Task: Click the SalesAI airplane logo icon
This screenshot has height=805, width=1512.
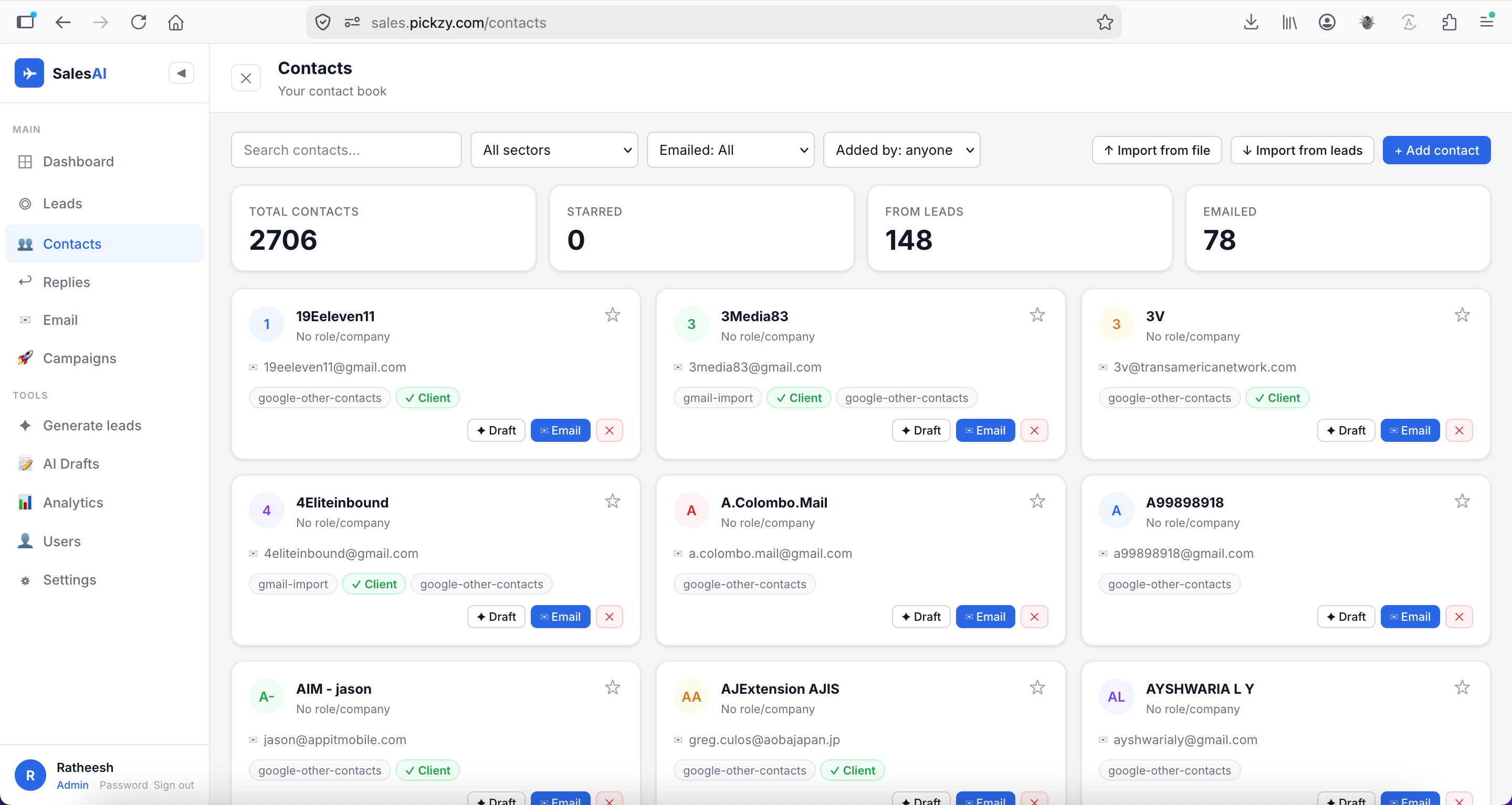Action: [29, 73]
